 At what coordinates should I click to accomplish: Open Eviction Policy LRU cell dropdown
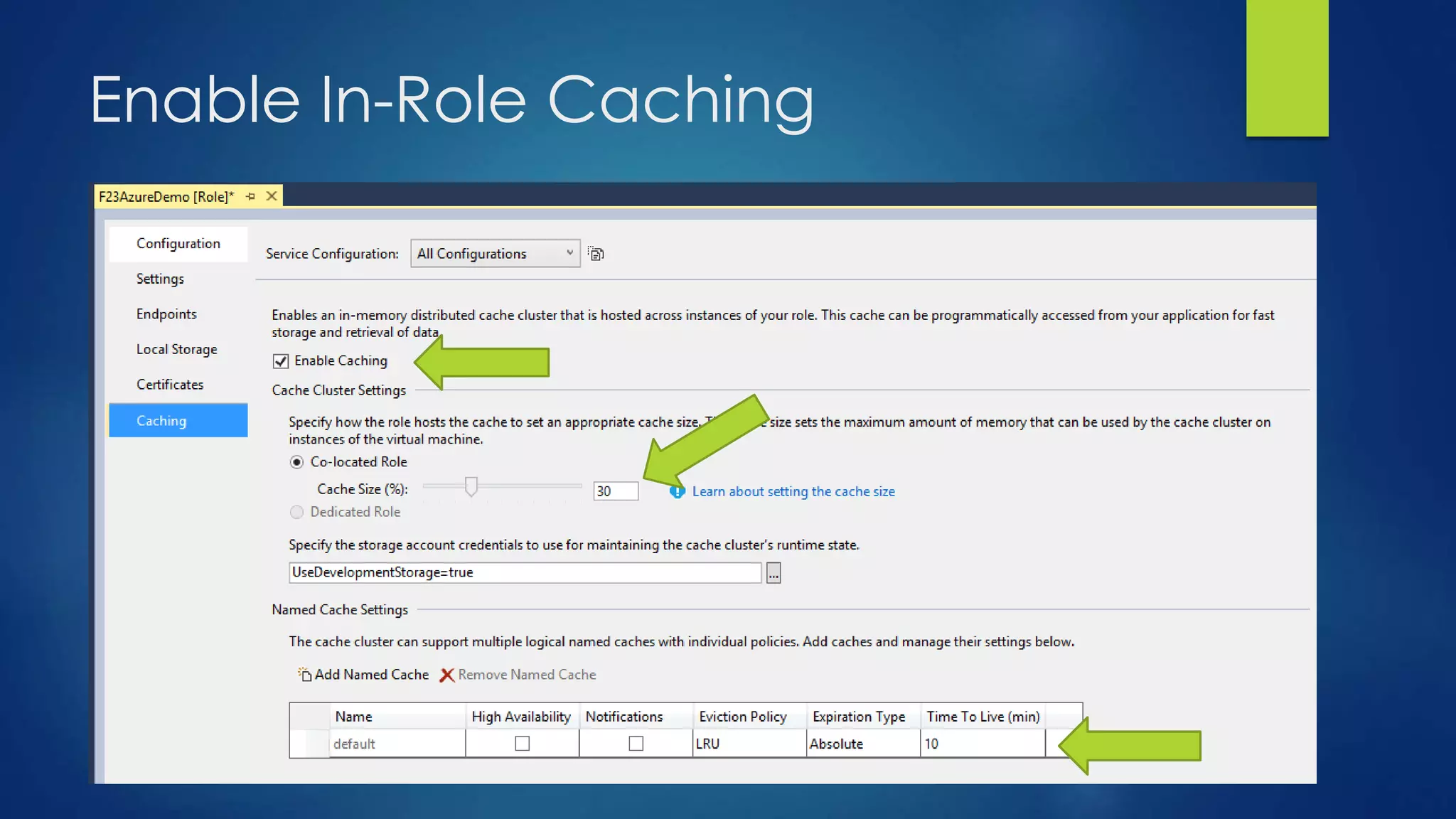pyautogui.click(x=749, y=744)
